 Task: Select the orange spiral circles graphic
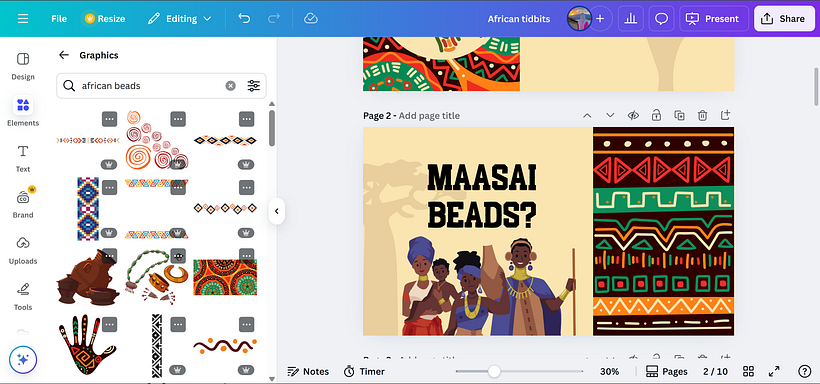[156, 140]
